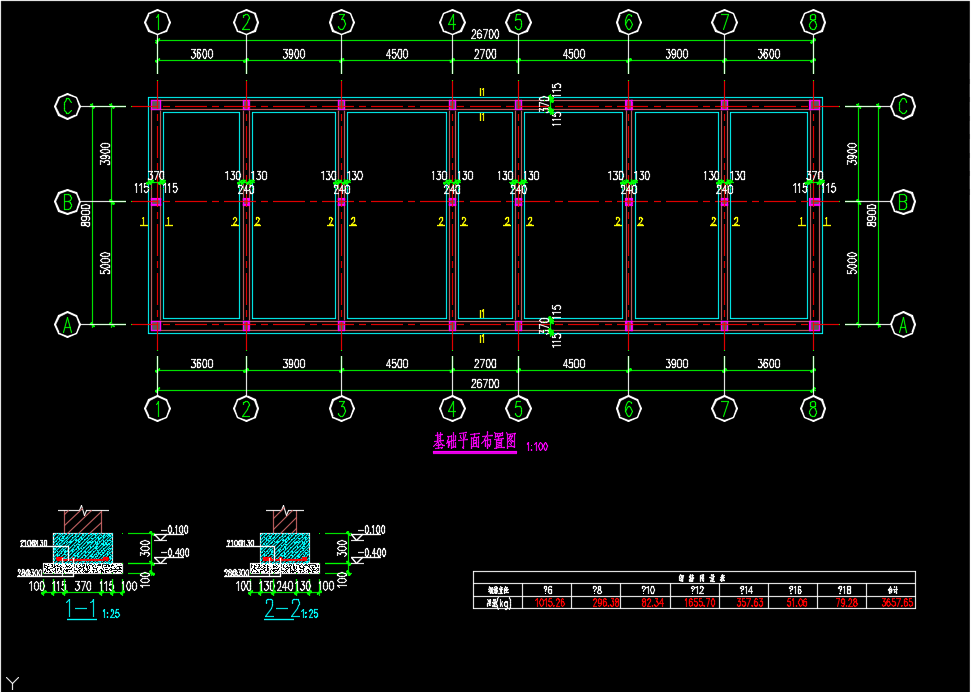Image resolution: width=971 pixels, height=692 pixels.
Task: Select axis bubble B on the left side
Action: pyautogui.click(x=67, y=202)
